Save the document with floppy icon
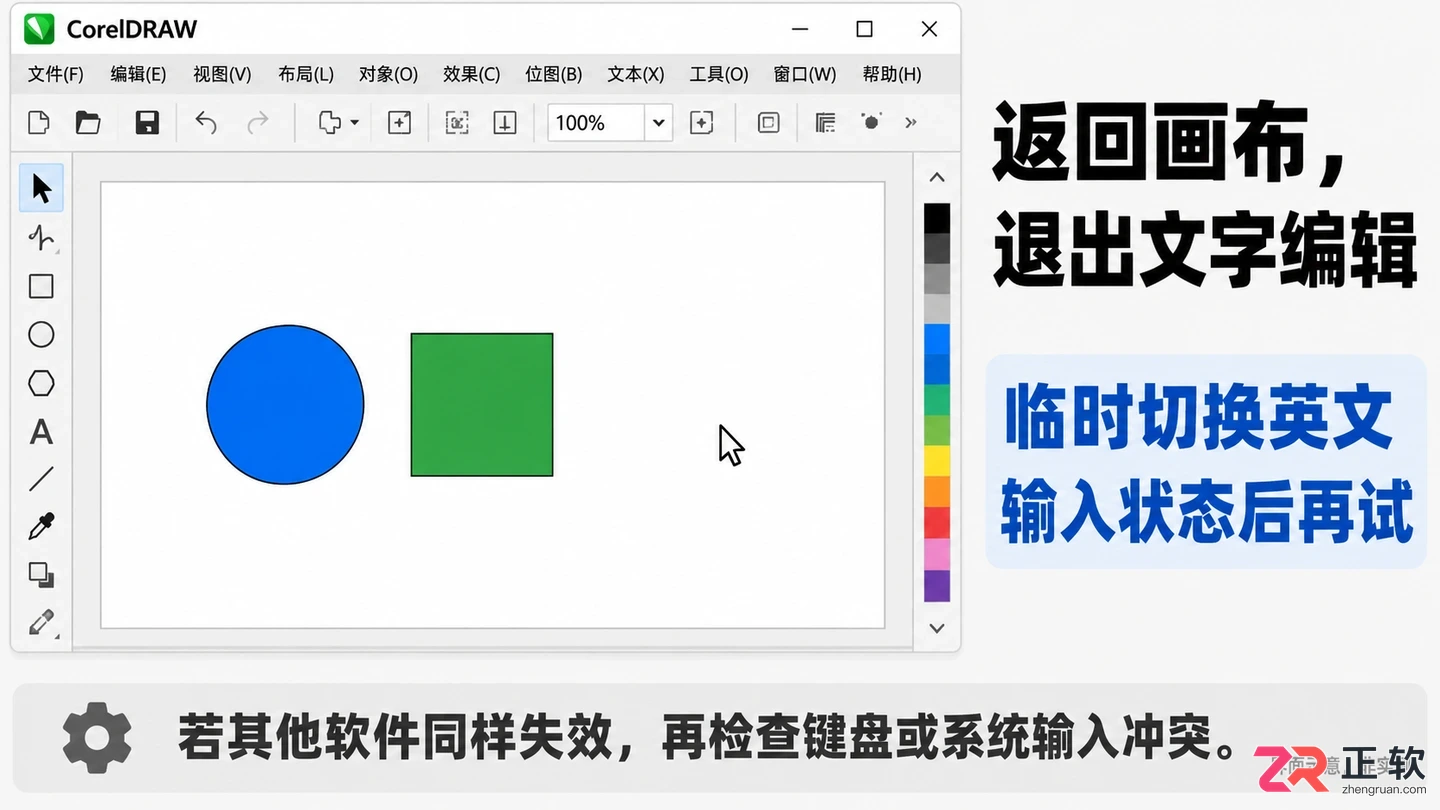The height and width of the screenshot is (810, 1440). coord(147,123)
